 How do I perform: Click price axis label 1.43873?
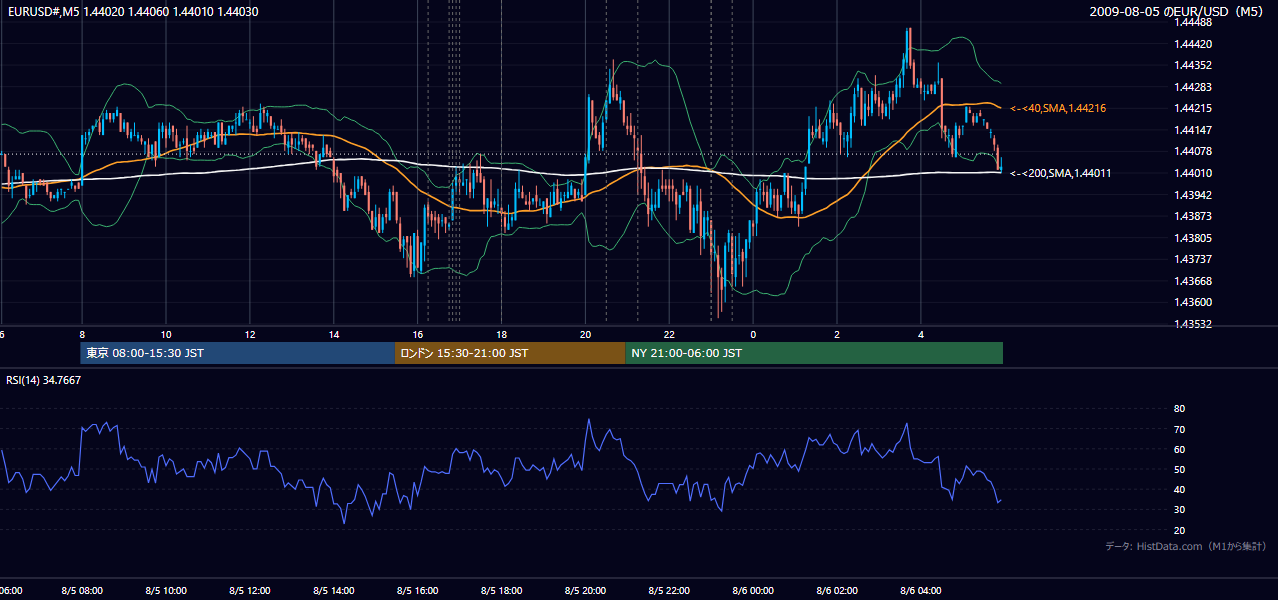(1193, 216)
